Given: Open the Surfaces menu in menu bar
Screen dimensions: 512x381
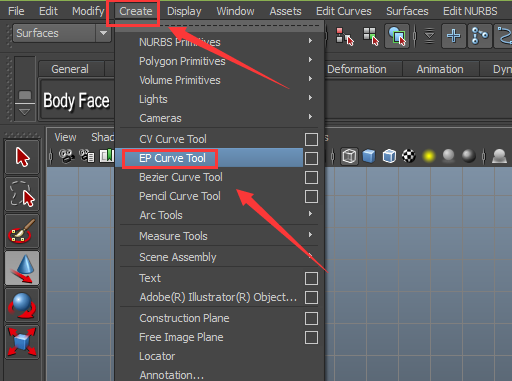Looking at the screenshot, I should [407, 11].
